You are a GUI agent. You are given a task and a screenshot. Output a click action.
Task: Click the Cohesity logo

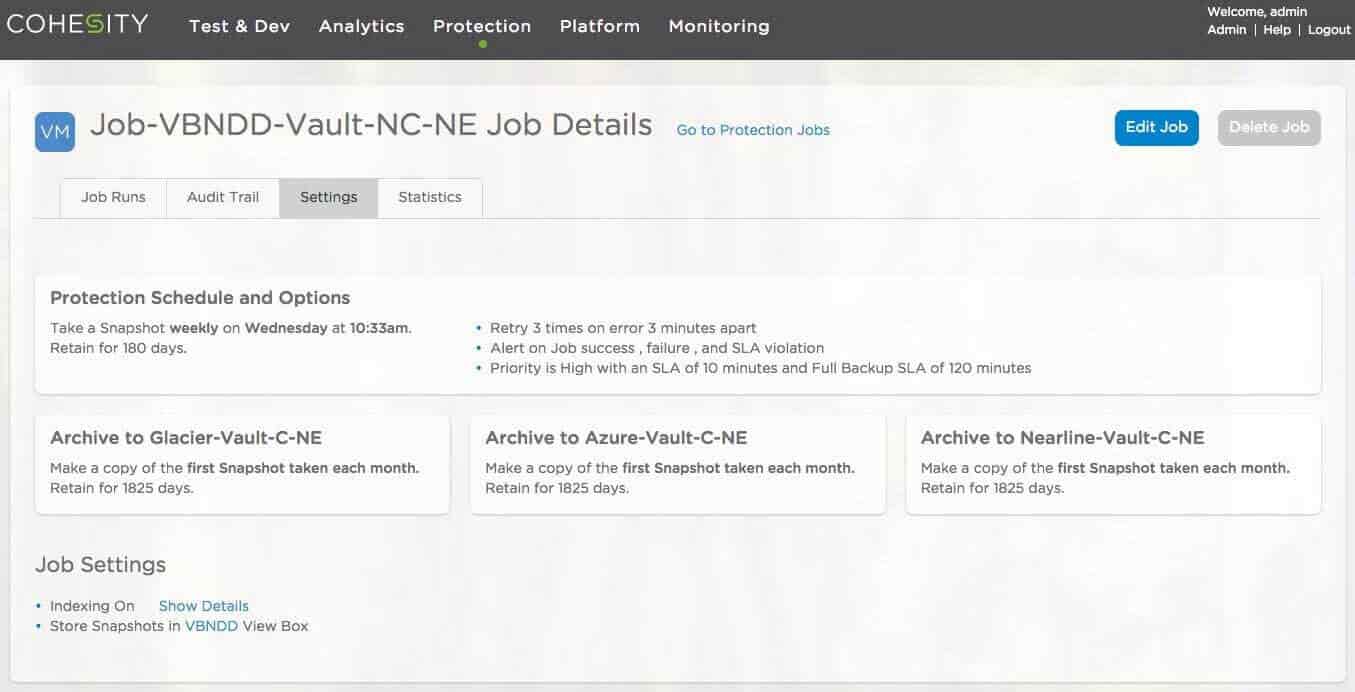(x=77, y=24)
